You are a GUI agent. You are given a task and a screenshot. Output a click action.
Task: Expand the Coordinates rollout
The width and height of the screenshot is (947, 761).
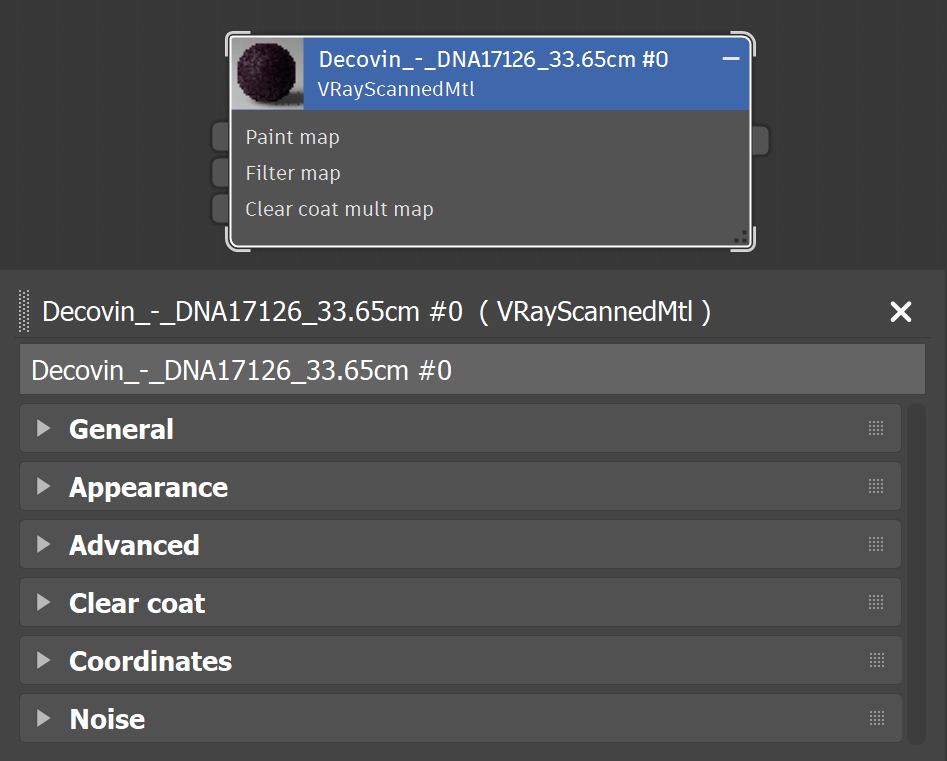pos(43,660)
